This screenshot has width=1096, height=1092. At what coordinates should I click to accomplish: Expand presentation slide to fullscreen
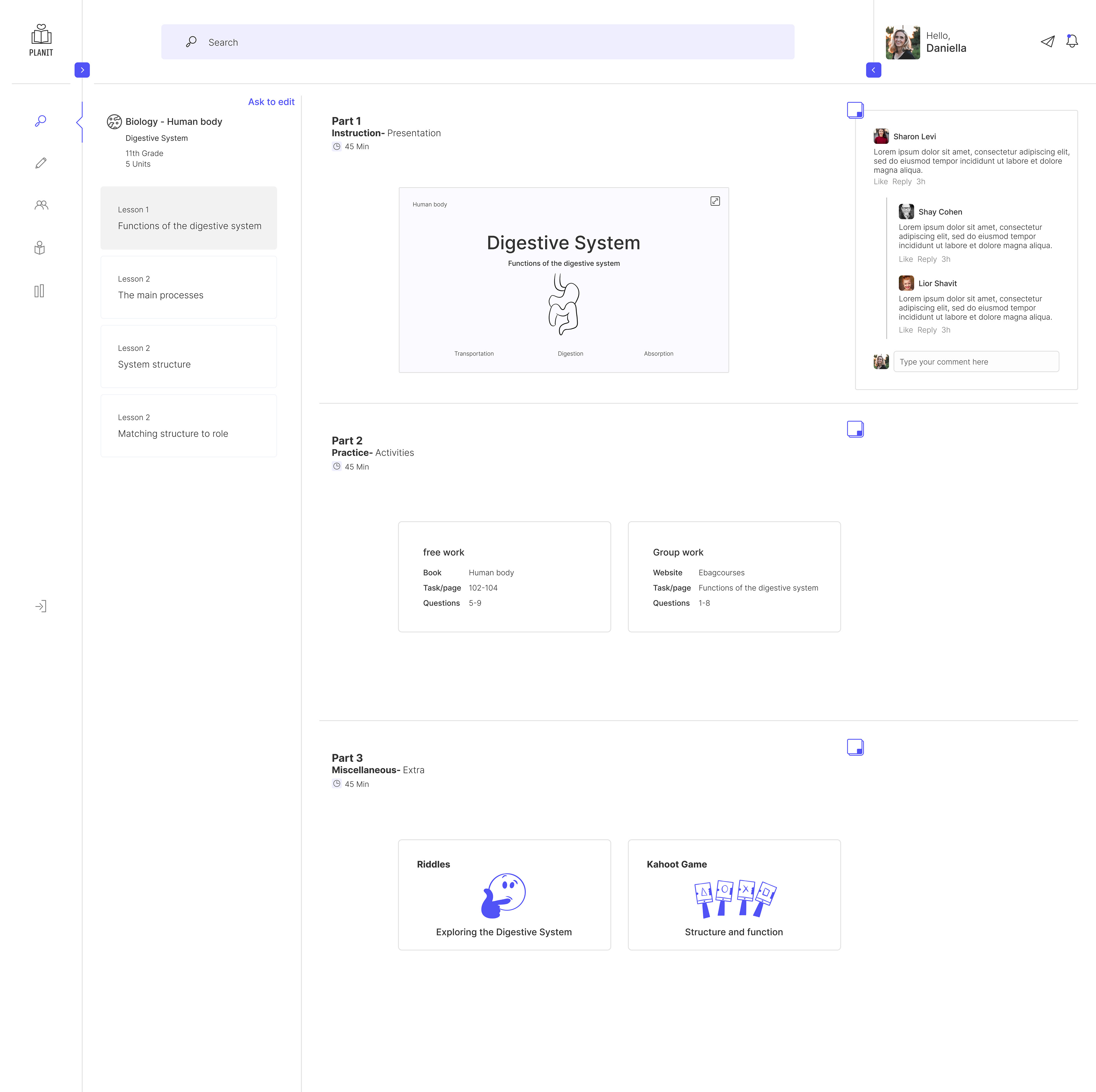(x=715, y=201)
